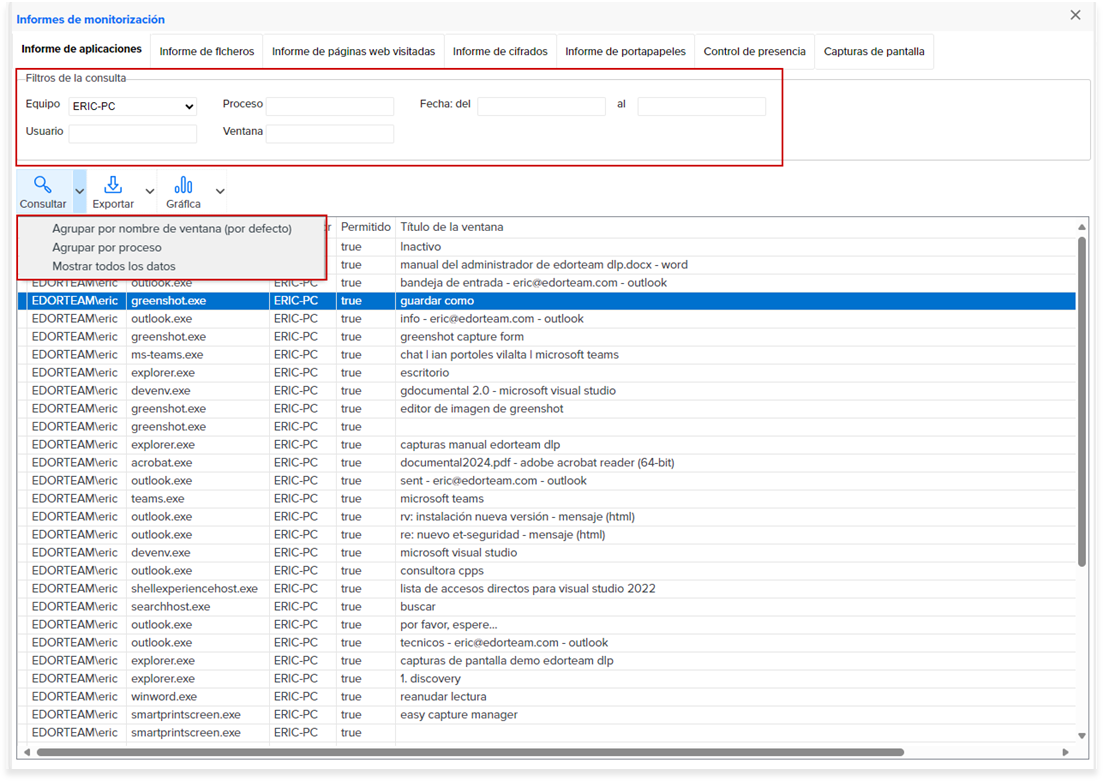This screenshot has width=1103, height=781.
Task: Expand the Gráfica dropdown arrow
Action: [x=220, y=191]
